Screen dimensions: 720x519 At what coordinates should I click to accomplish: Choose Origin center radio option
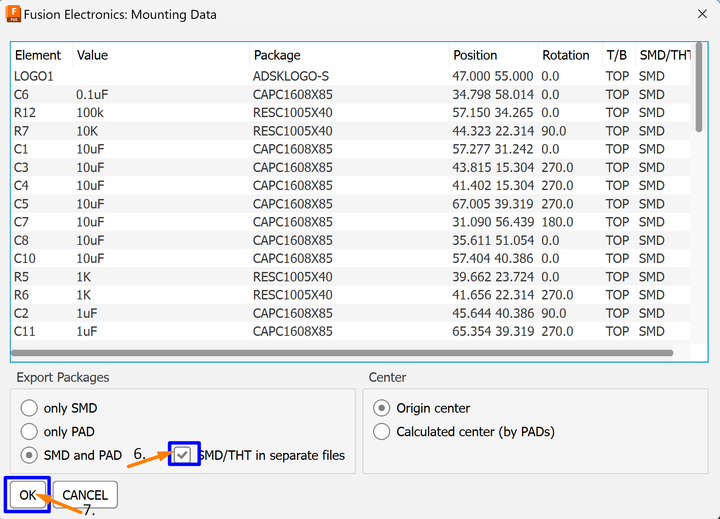pyautogui.click(x=381, y=408)
